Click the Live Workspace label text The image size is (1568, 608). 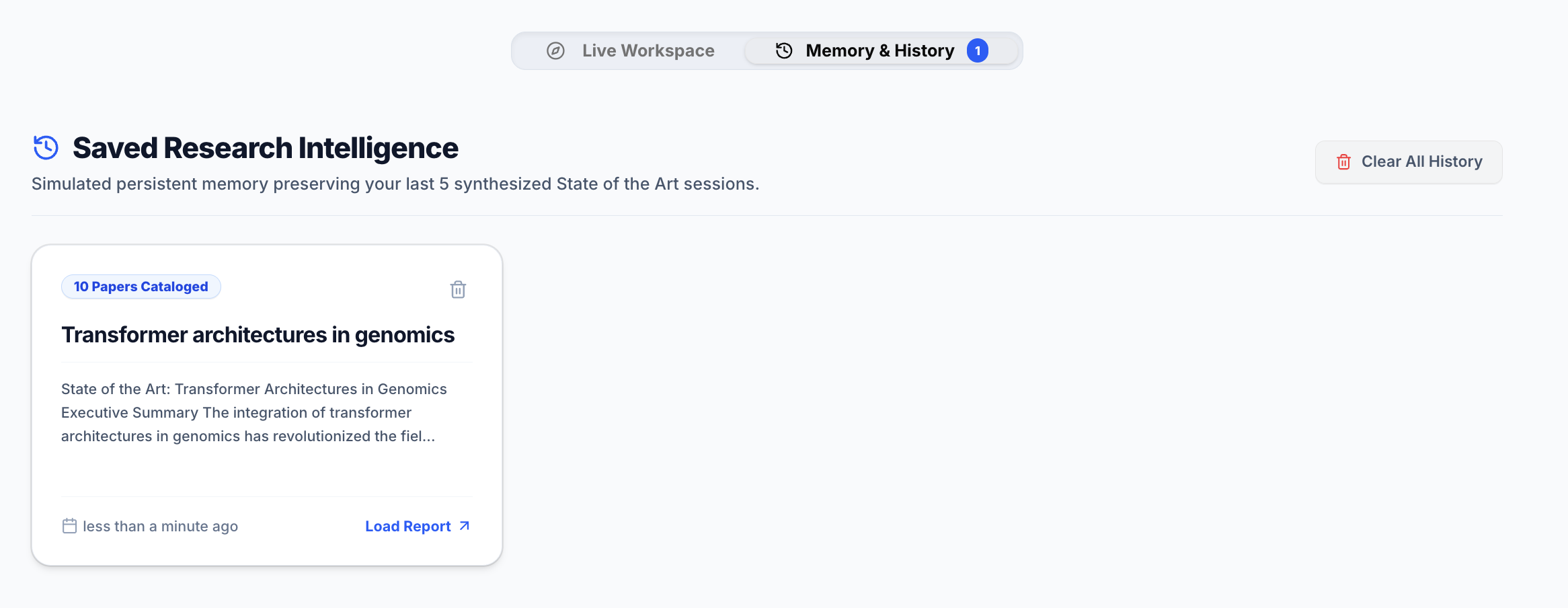[x=648, y=50]
